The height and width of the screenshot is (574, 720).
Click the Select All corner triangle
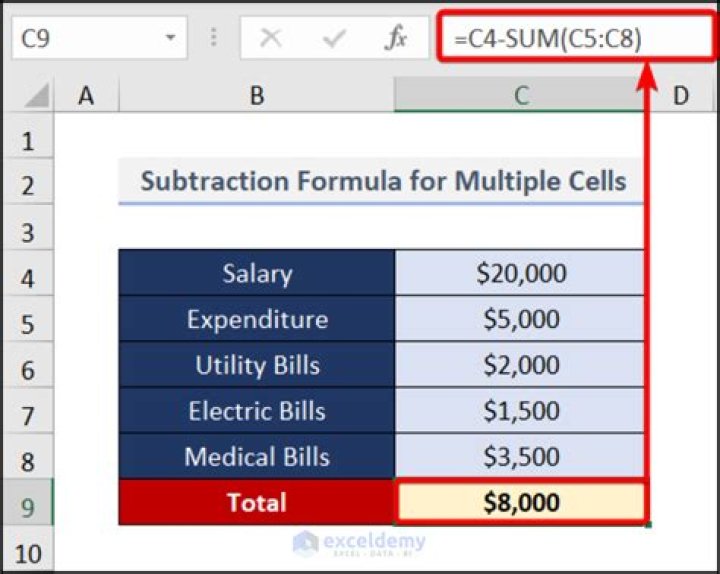(36, 95)
